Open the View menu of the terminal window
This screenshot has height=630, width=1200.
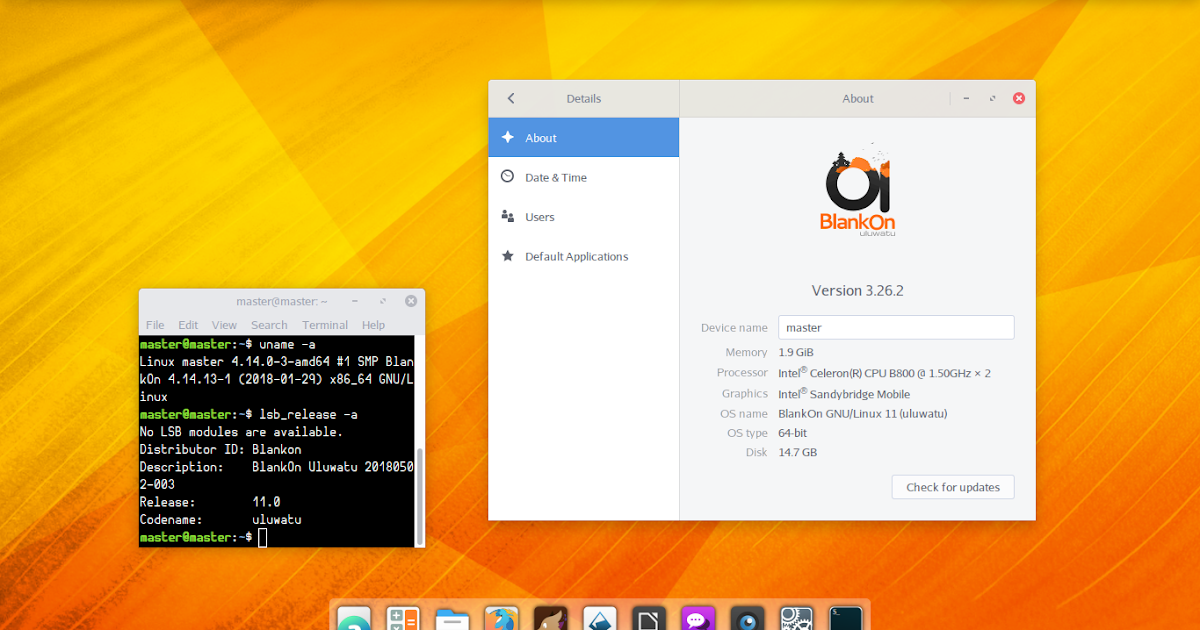click(224, 324)
